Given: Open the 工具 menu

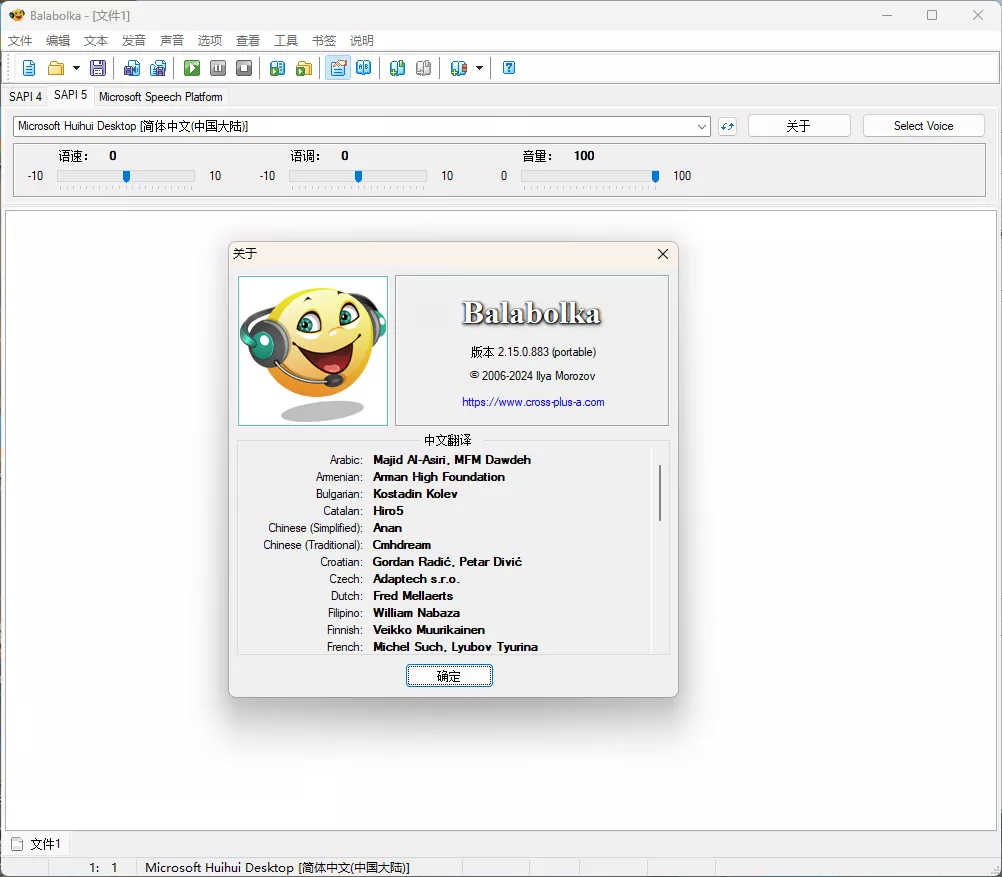Looking at the screenshot, I should point(286,40).
